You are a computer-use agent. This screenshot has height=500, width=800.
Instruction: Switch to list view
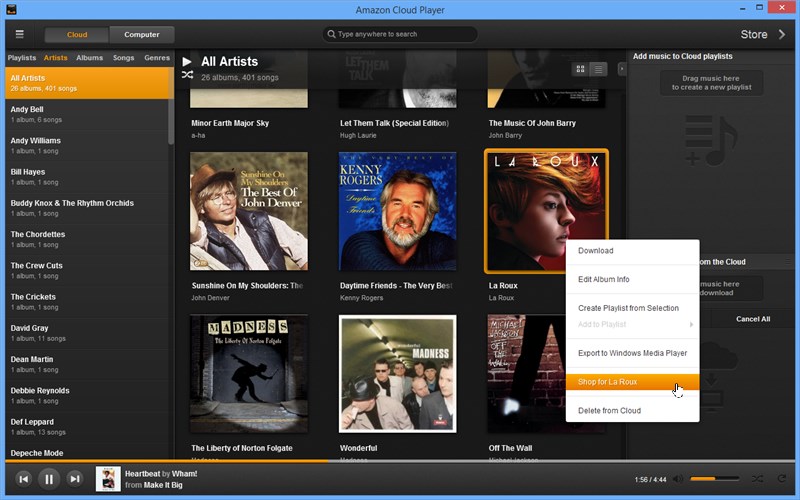[598, 69]
